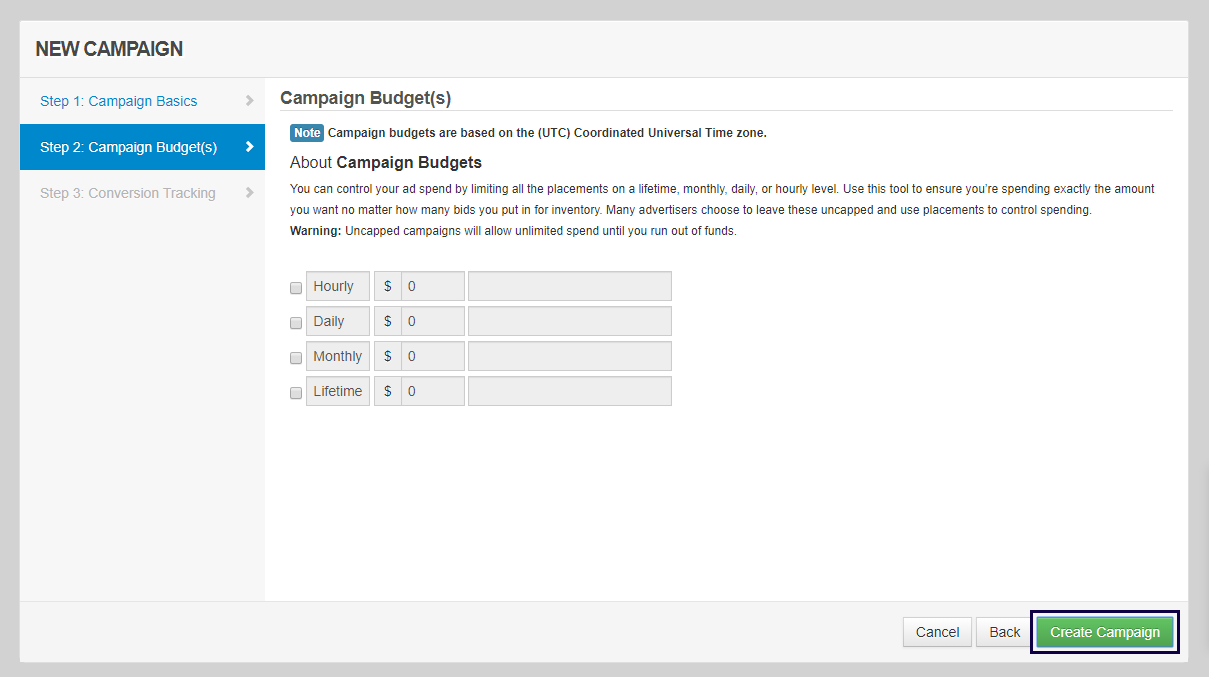Image resolution: width=1209 pixels, height=677 pixels.
Task: Enable the Hourly budget checkbox
Action: (296, 287)
